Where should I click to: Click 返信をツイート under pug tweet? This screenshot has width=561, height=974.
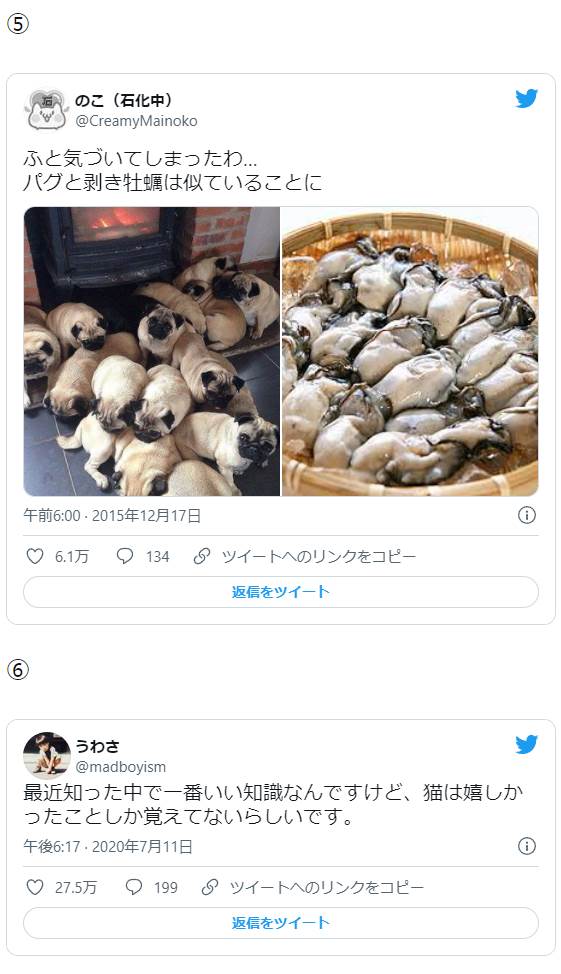tap(281, 592)
